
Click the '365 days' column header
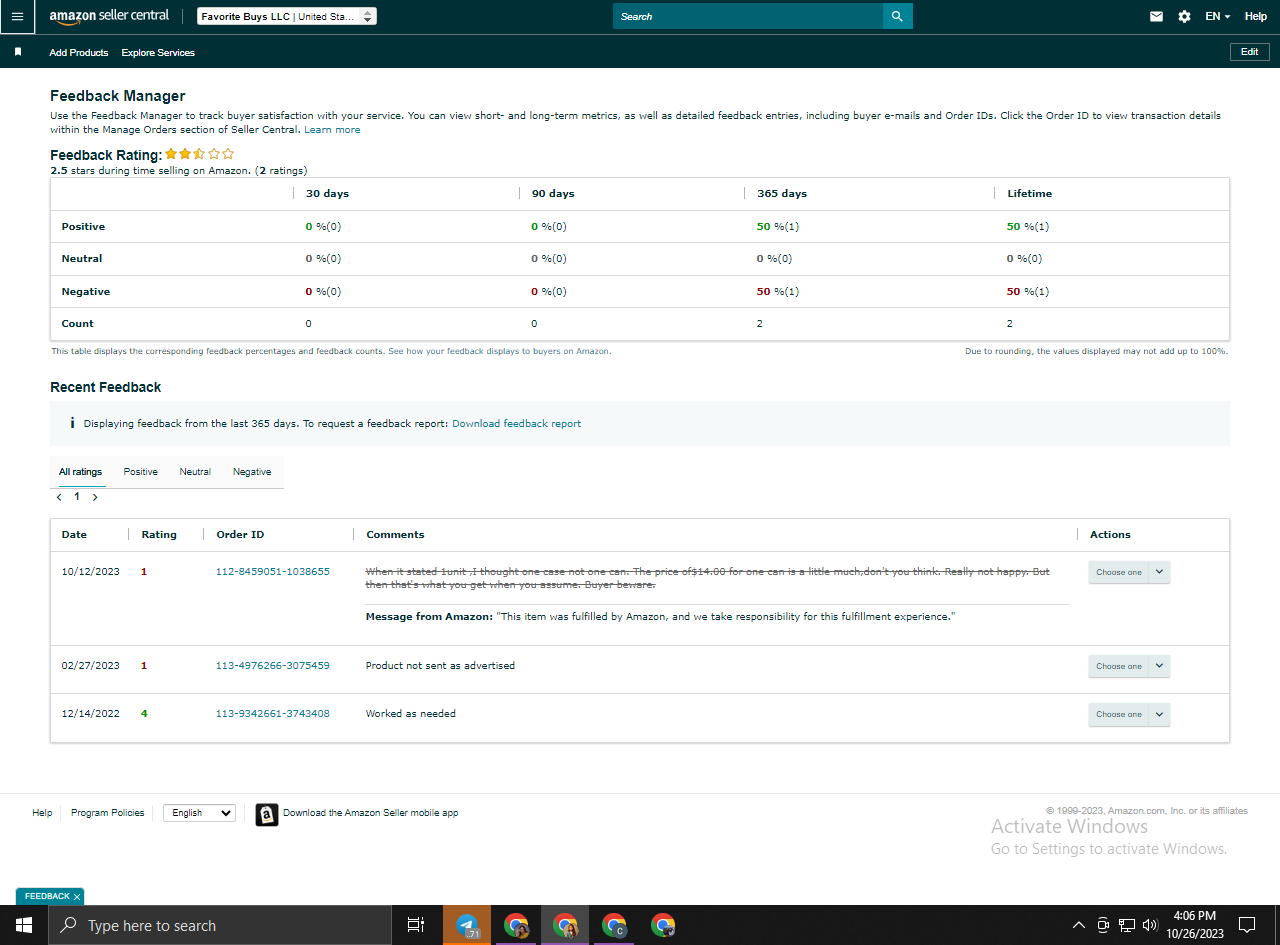pos(782,194)
